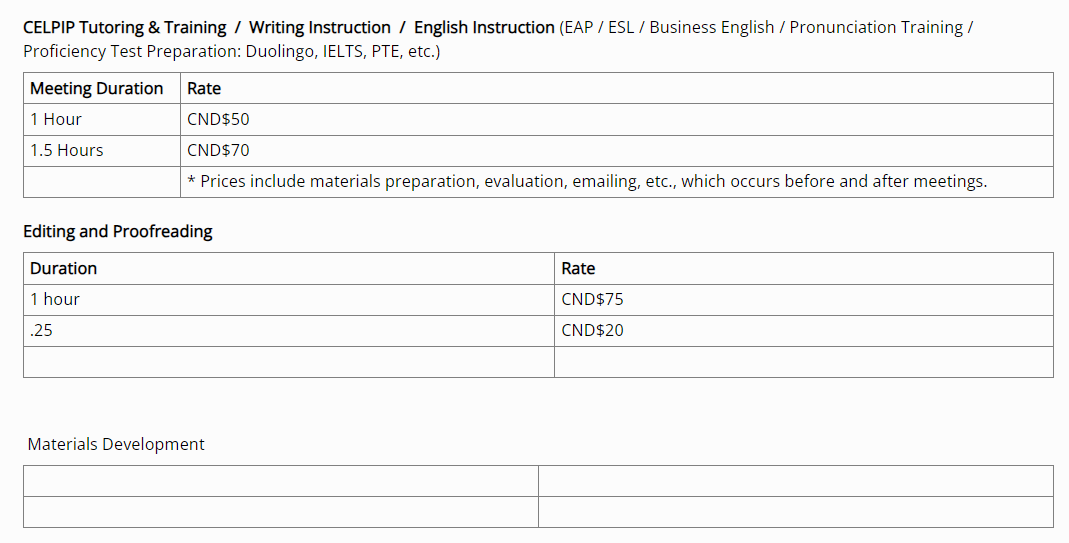1069x543 pixels.
Task: Click the CELPIP Tutoring & Training heading
Action: coord(125,27)
